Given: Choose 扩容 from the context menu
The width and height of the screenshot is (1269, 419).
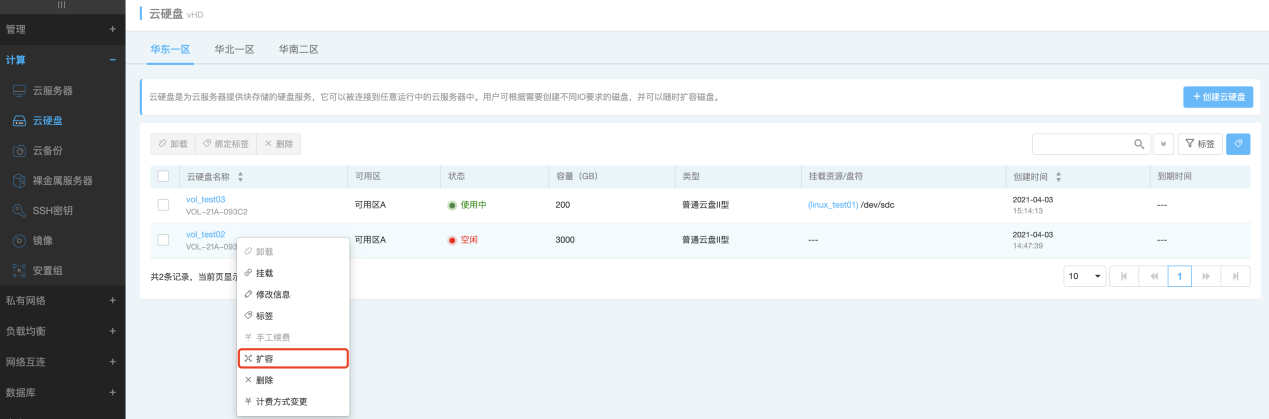Looking at the screenshot, I should click(x=293, y=358).
